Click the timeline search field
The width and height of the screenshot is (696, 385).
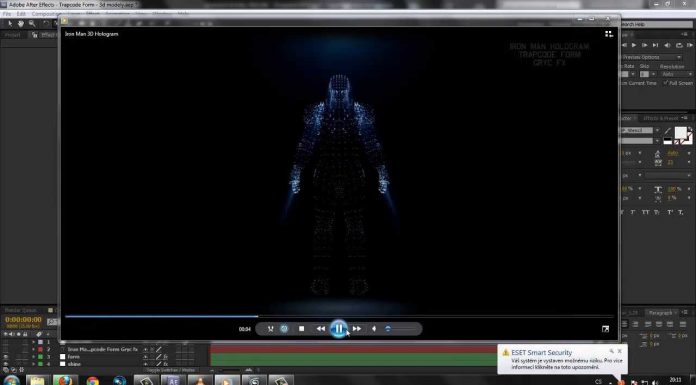click(x=53, y=321)
